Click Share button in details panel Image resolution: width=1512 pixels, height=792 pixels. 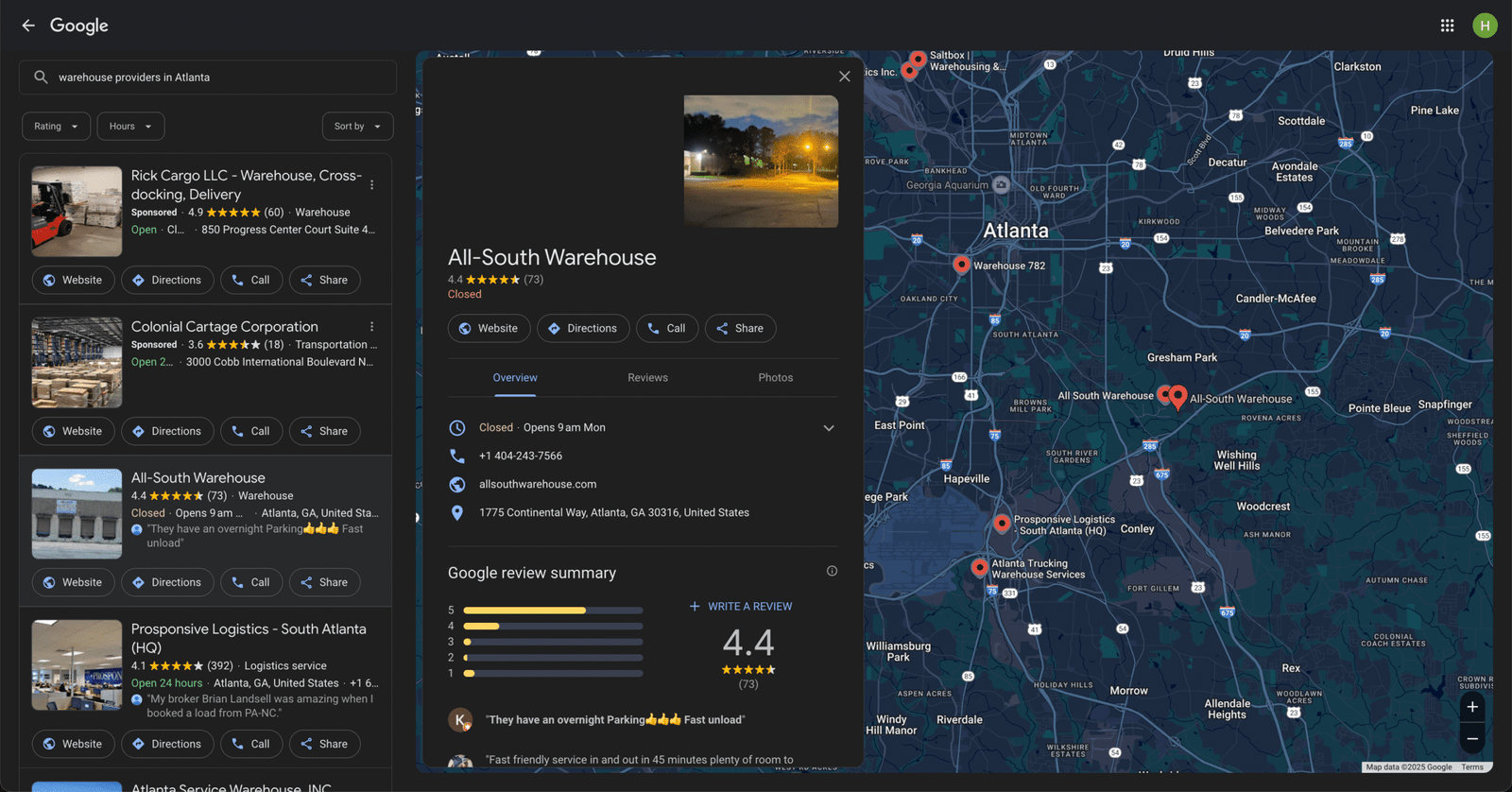740,329
